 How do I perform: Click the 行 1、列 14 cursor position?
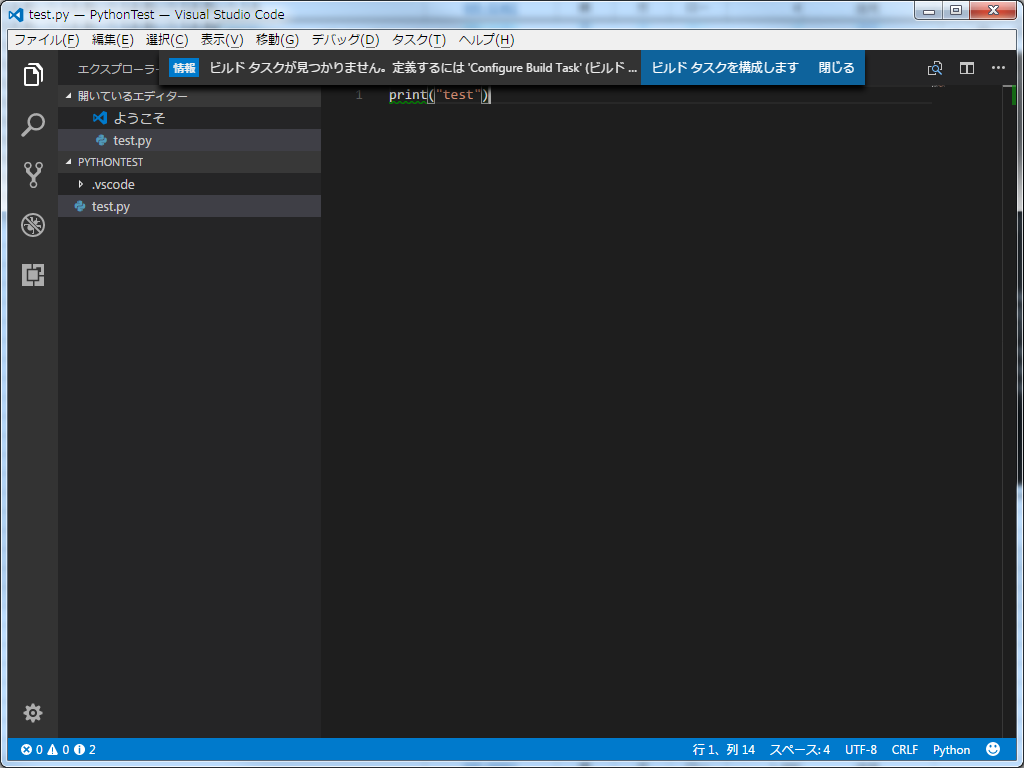point(724,750)
